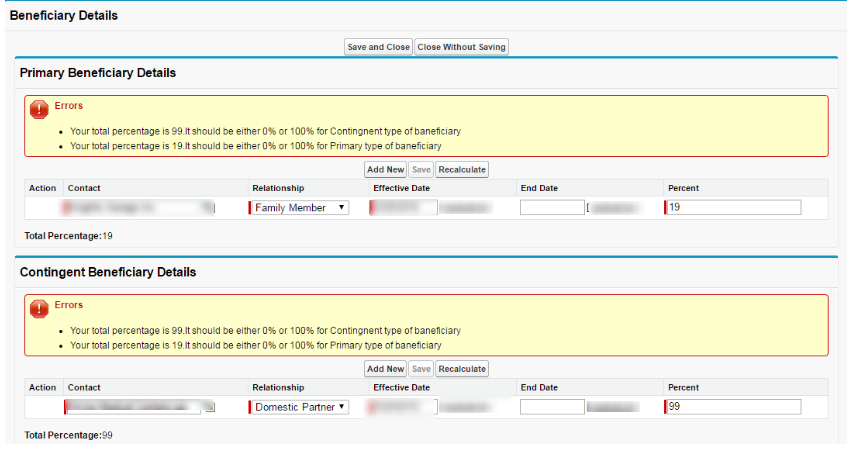
Task: Recalculate the primary beneficiary percentage
Action: 462,170
